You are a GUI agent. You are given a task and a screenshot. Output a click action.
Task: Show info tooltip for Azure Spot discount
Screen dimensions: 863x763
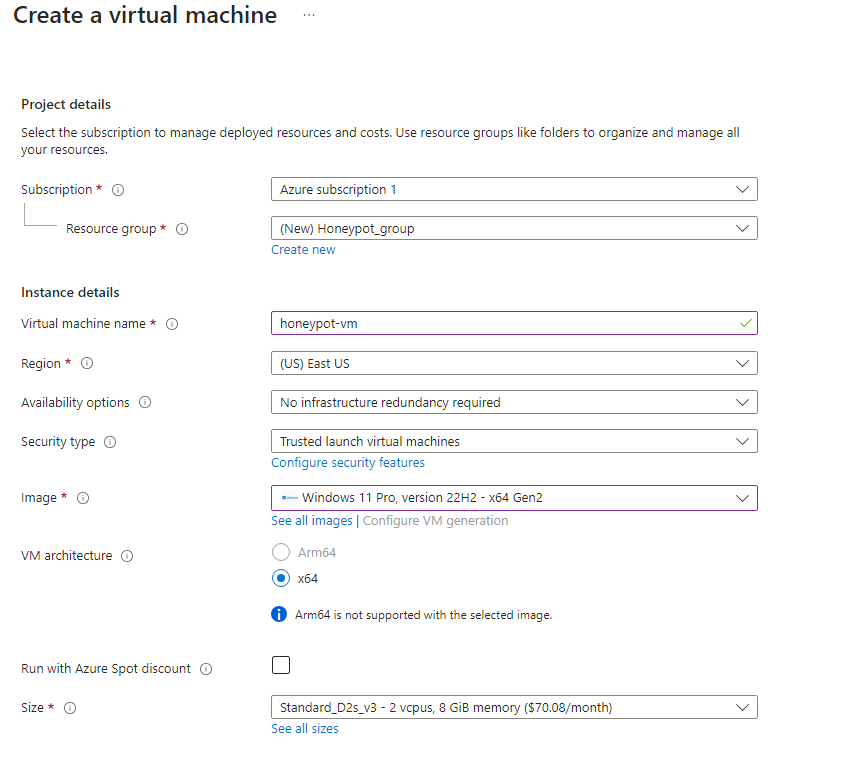[x=206, y=669]
